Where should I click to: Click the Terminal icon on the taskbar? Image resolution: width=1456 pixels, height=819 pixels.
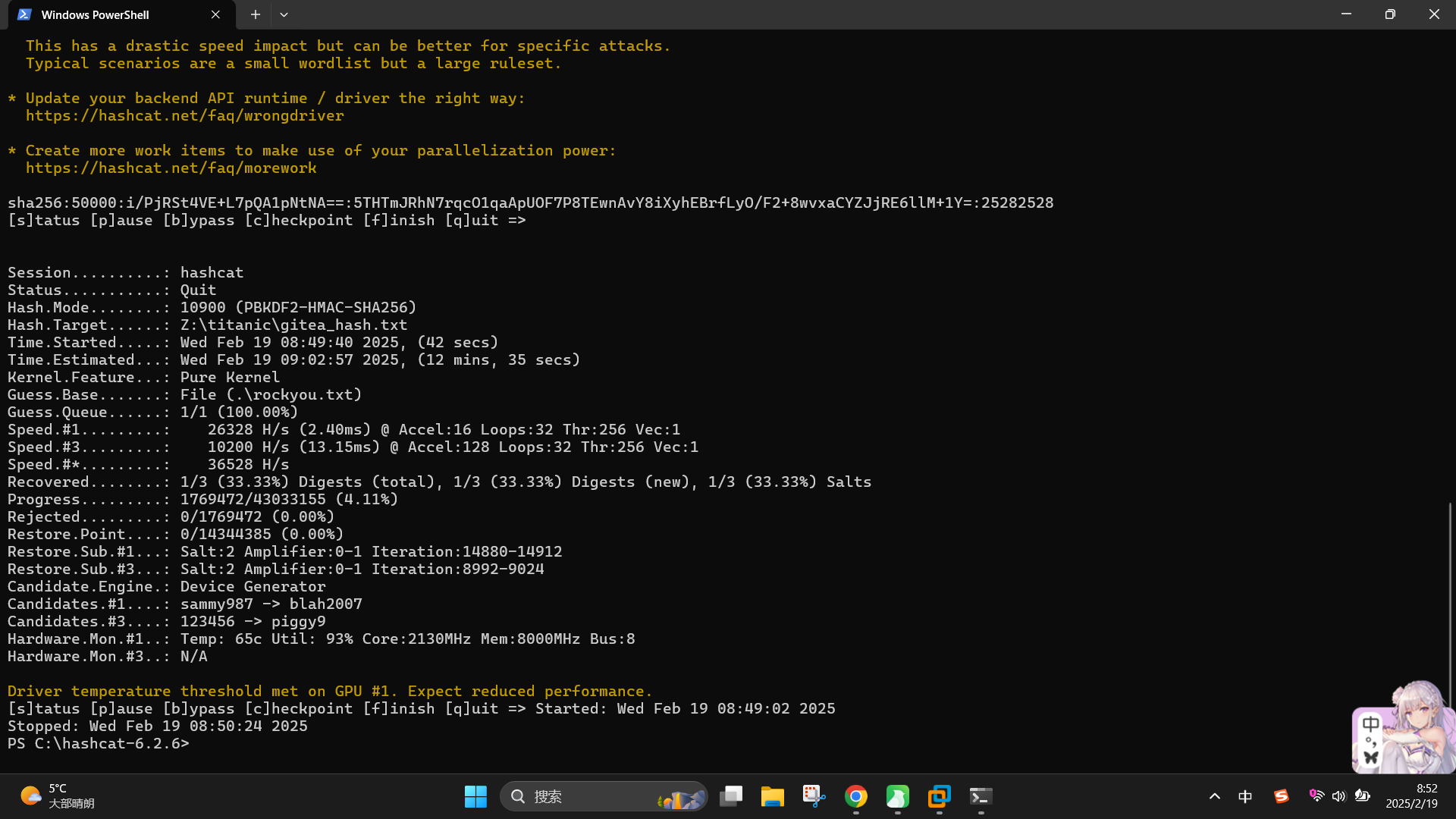click(x=981, y=796)
